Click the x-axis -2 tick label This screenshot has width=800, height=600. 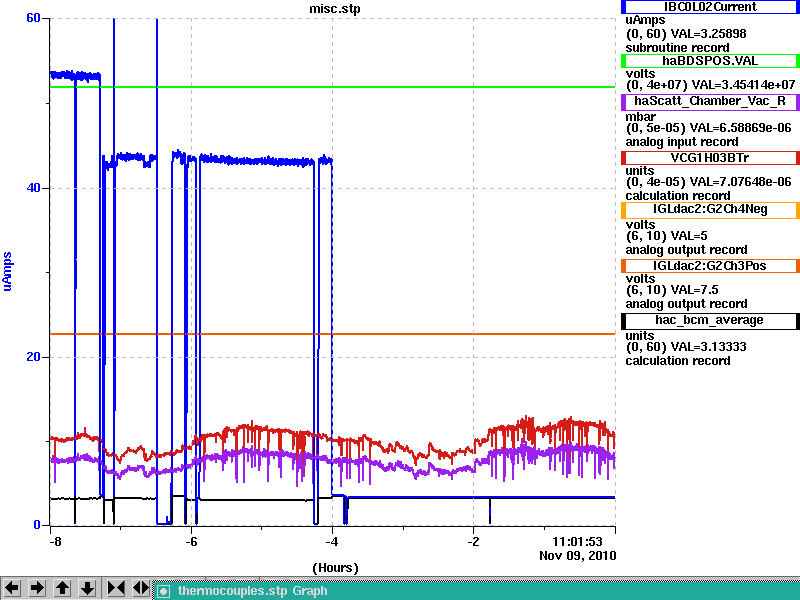tap(473, 541)
